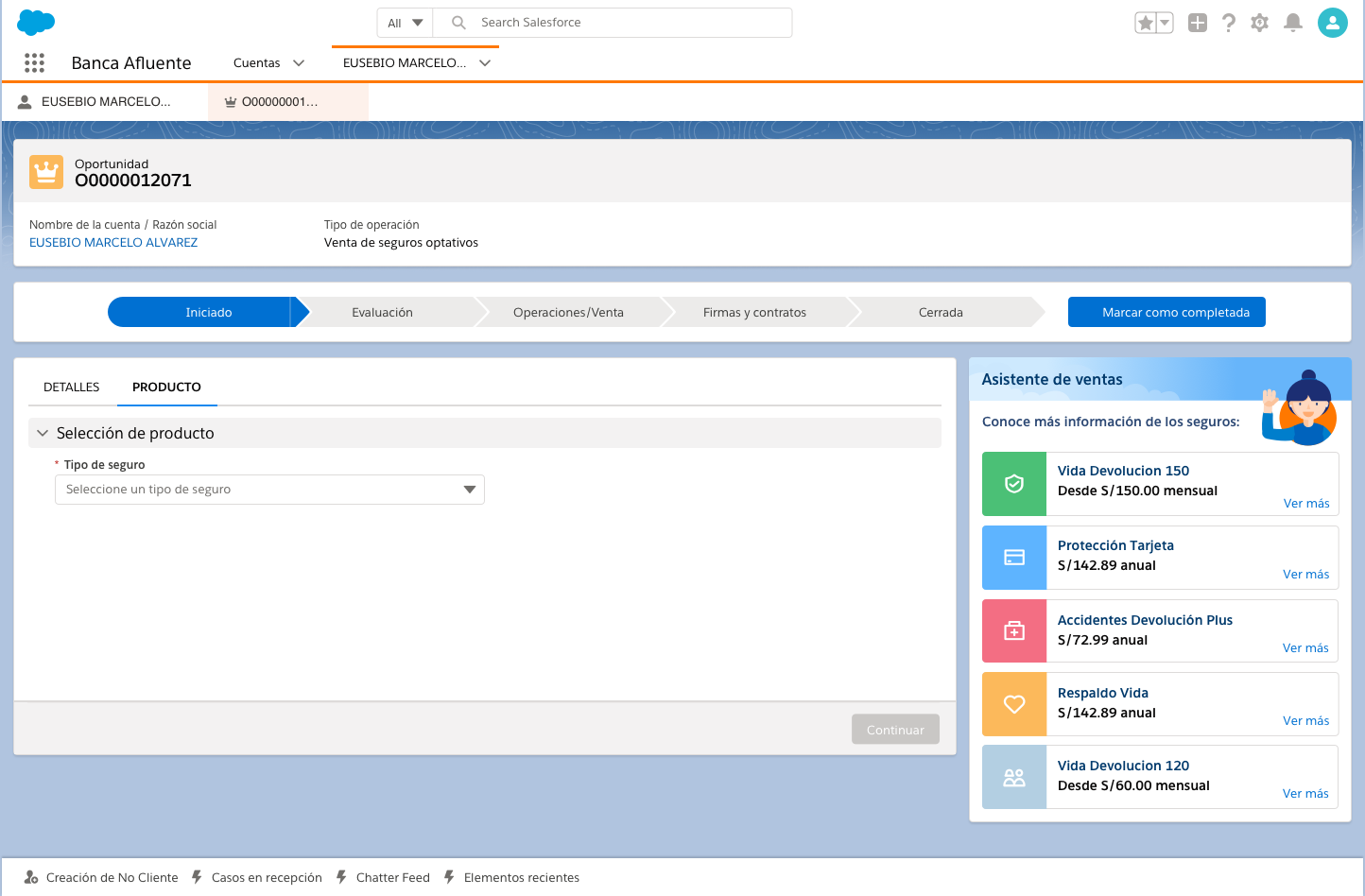1365x896 pixels.
Task: Click the global create plus icon
Action: point(1198,23)
